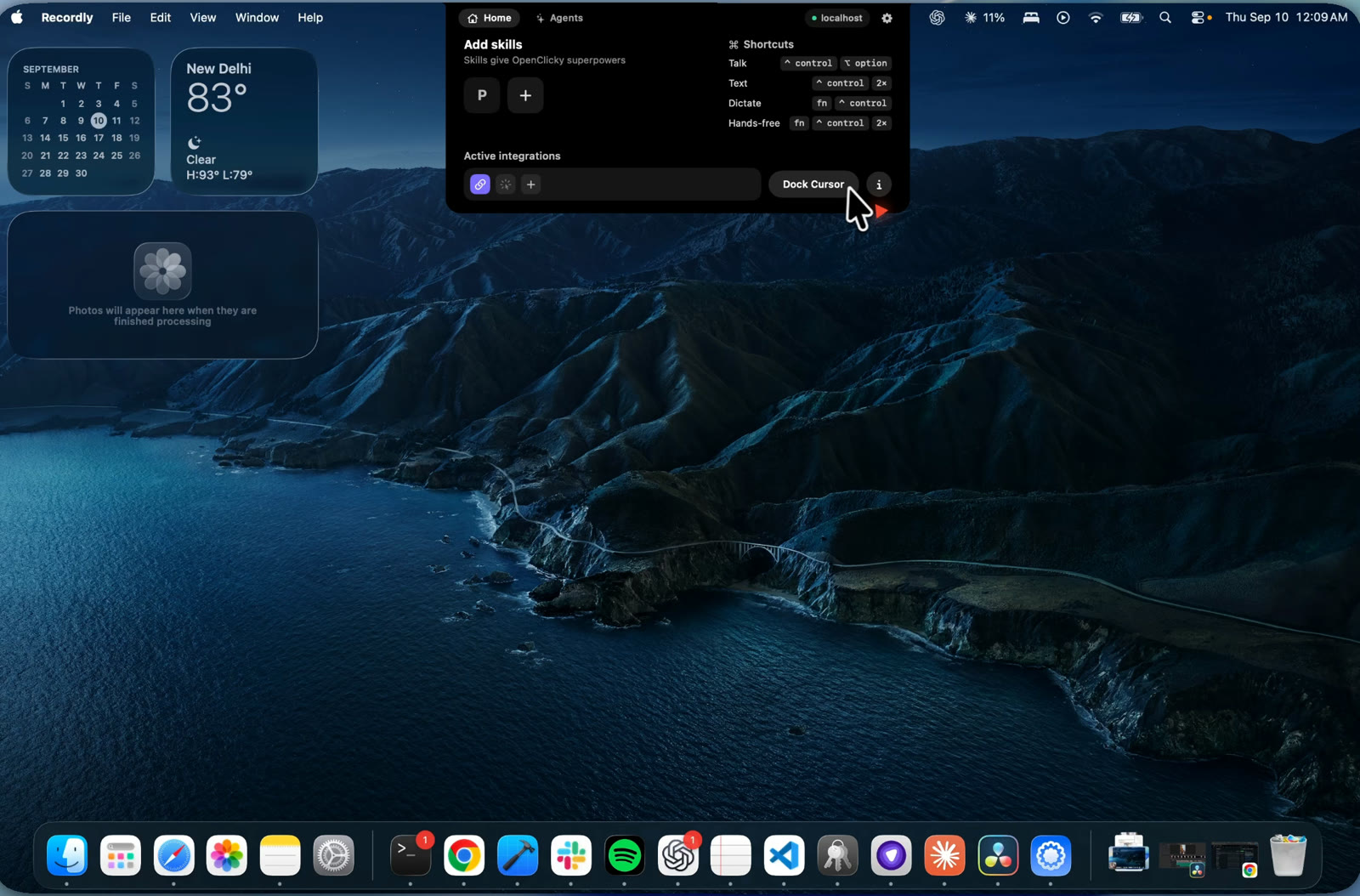Viewport: 1360px width, 896px height.
Task: Open the minimized Preview window in Dock
Action: pos(1129,853)
